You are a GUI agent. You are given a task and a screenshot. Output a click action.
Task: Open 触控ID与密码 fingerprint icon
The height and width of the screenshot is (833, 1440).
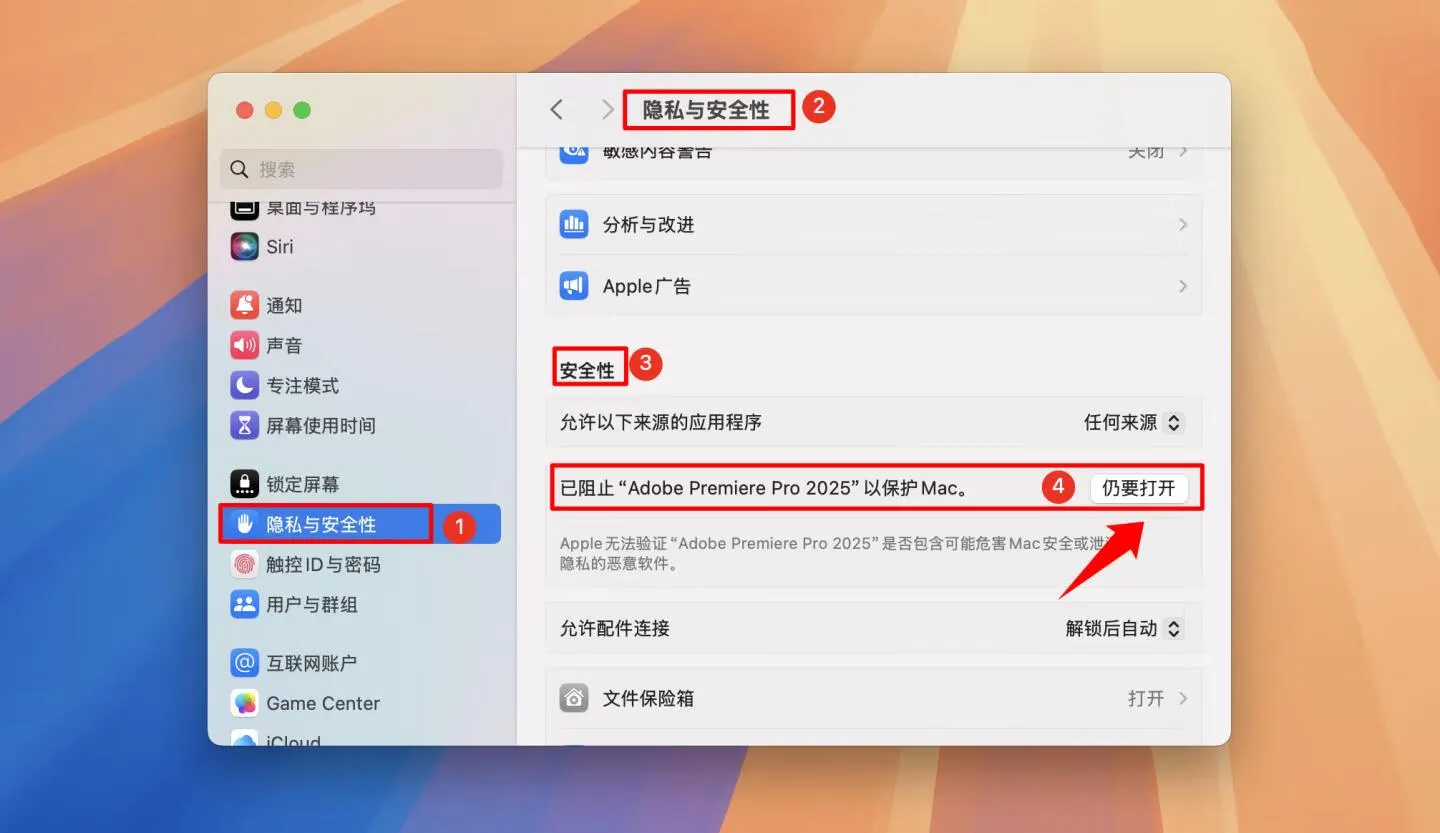point(245,564)
